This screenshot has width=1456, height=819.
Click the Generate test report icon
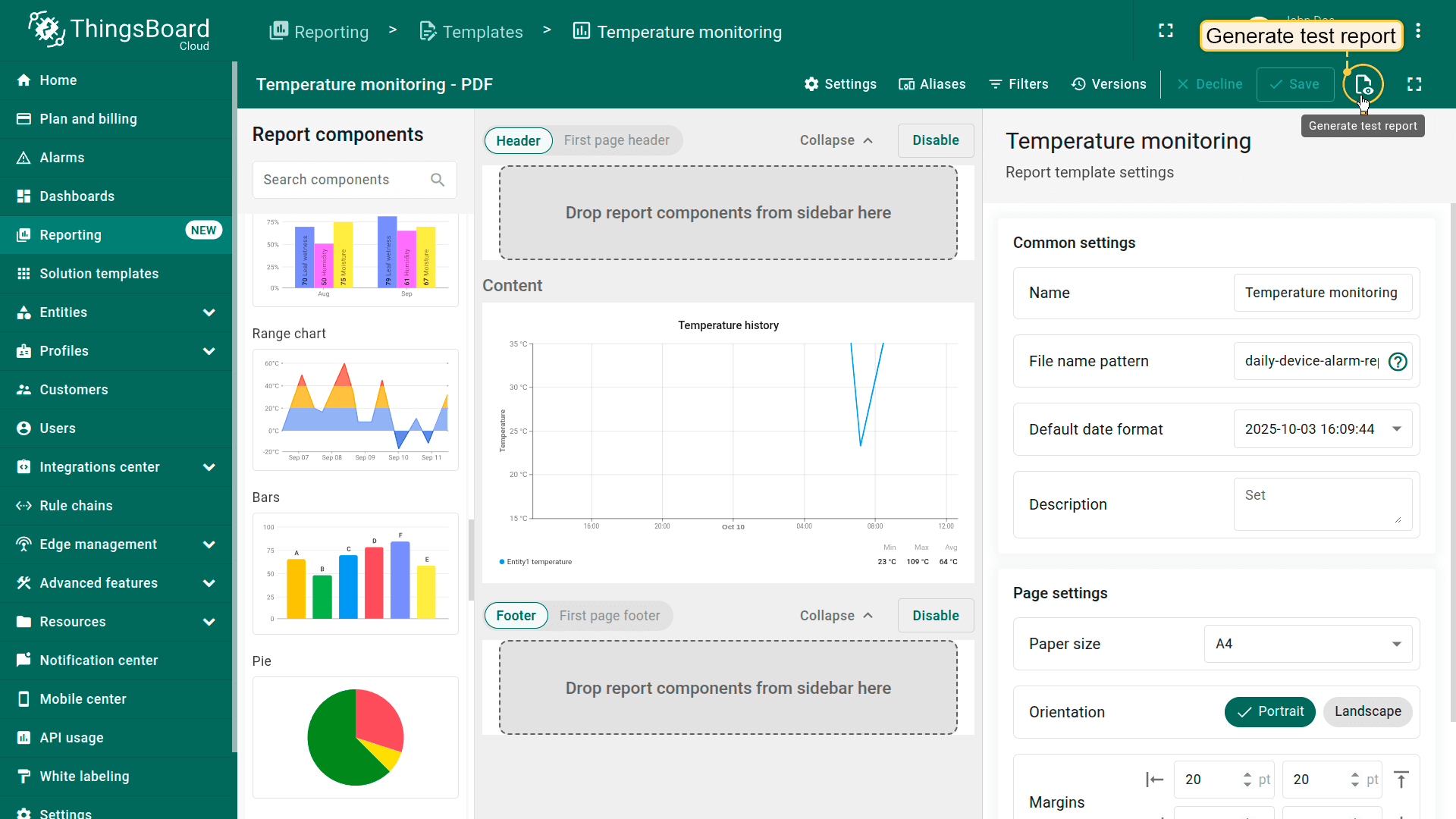[1363, 84]
